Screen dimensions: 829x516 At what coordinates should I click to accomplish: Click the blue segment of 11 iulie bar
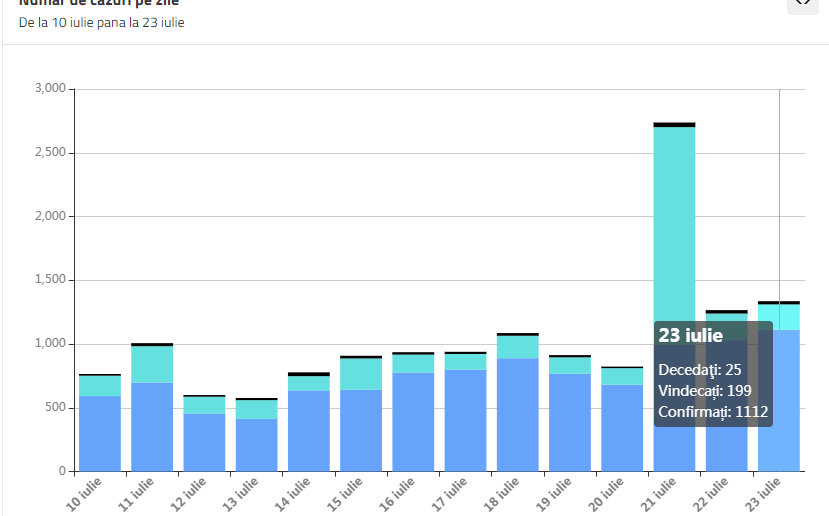pyautogui.click(x=152, y=426)
